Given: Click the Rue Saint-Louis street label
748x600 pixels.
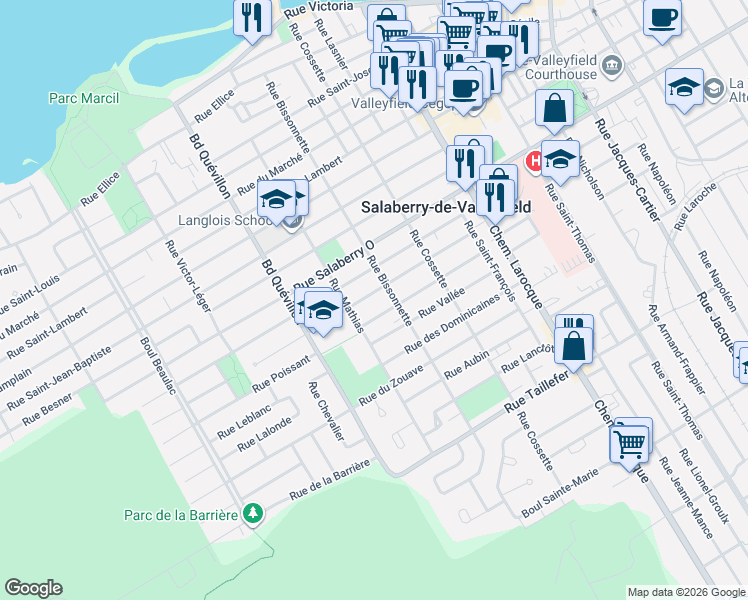Looking at the screenshot, I should [29, 296].
